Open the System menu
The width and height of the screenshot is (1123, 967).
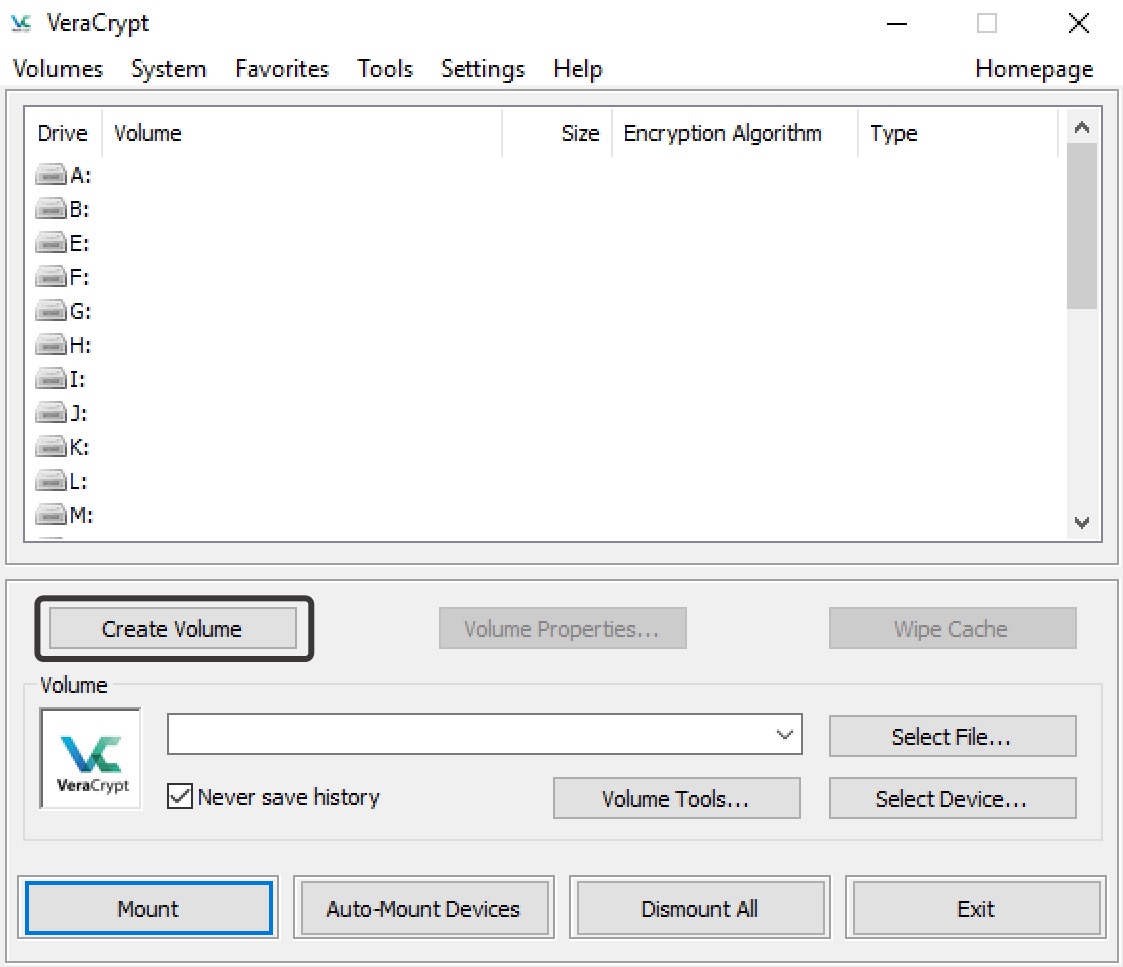(x=168, y=69)
